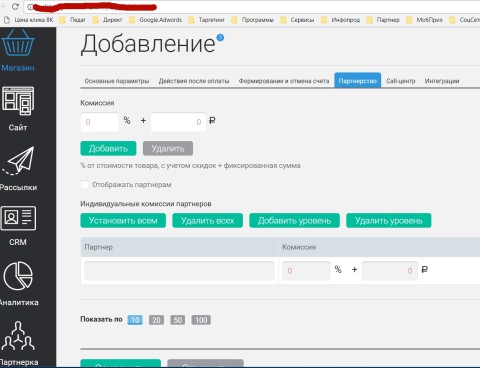Enable the Отображать партнерам checkbox

[x=84, y=184]
